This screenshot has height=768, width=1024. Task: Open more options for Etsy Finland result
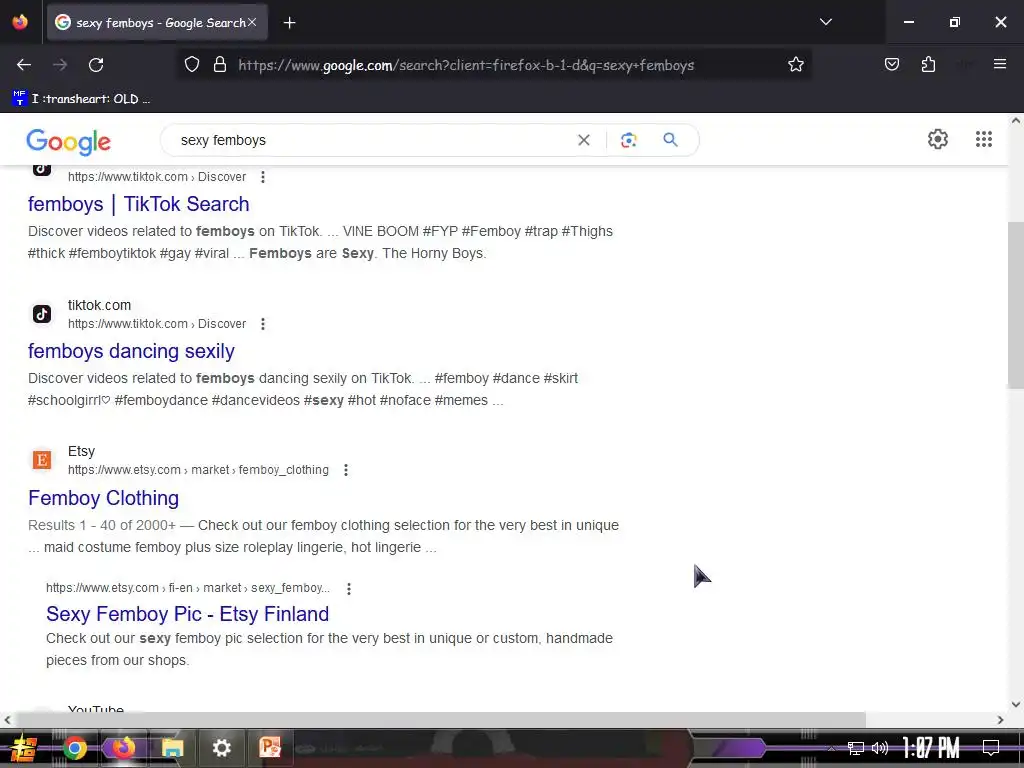tap(349, 589)
